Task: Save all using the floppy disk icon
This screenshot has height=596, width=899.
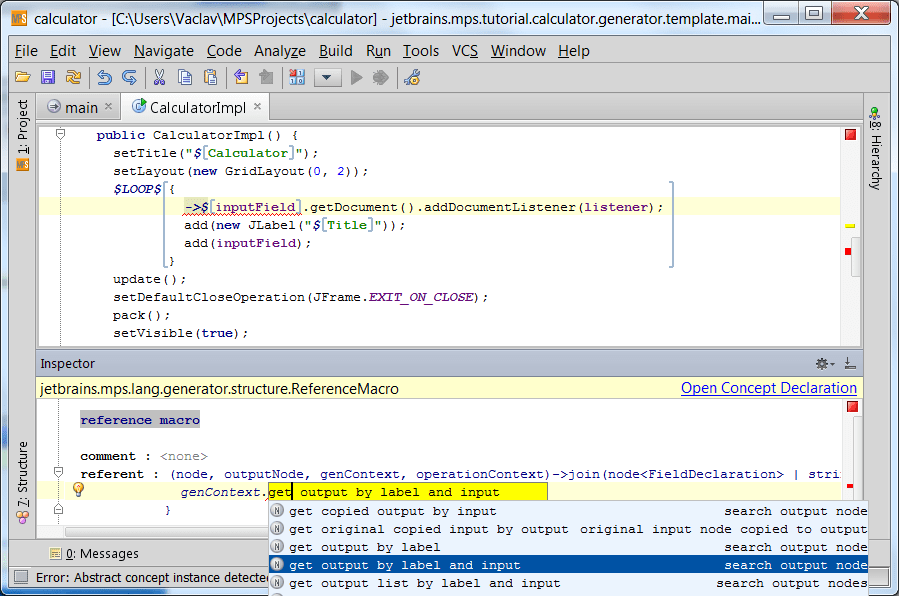Action: (48, 77)
